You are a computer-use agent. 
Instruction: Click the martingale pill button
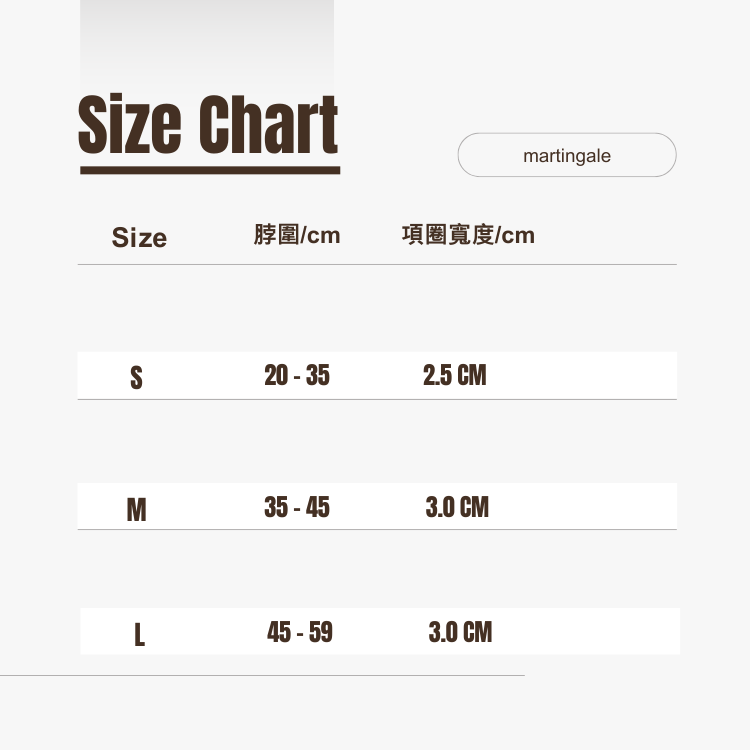[x=566, y=155]
